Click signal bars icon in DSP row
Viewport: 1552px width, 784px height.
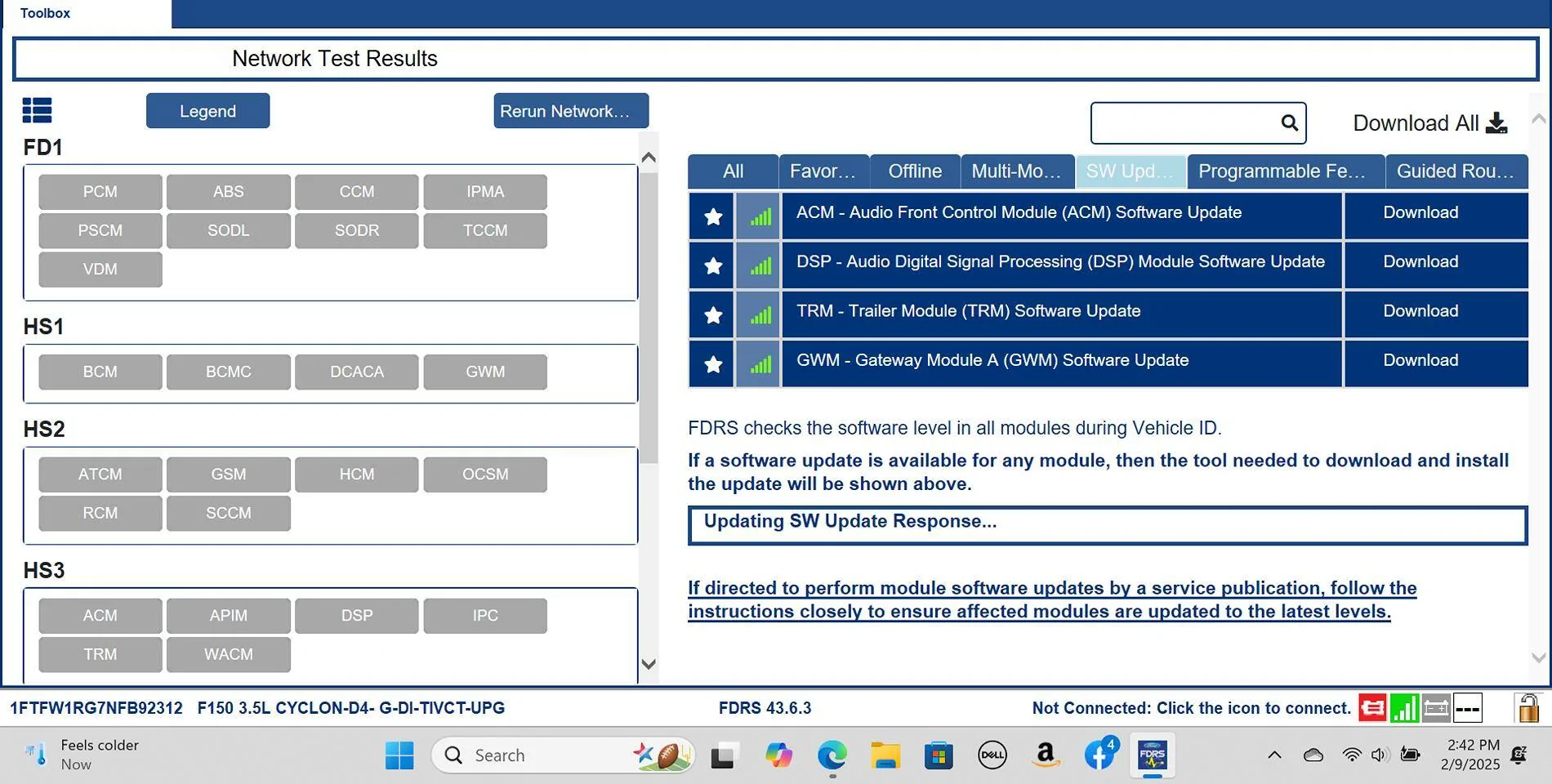click(759, 265)
